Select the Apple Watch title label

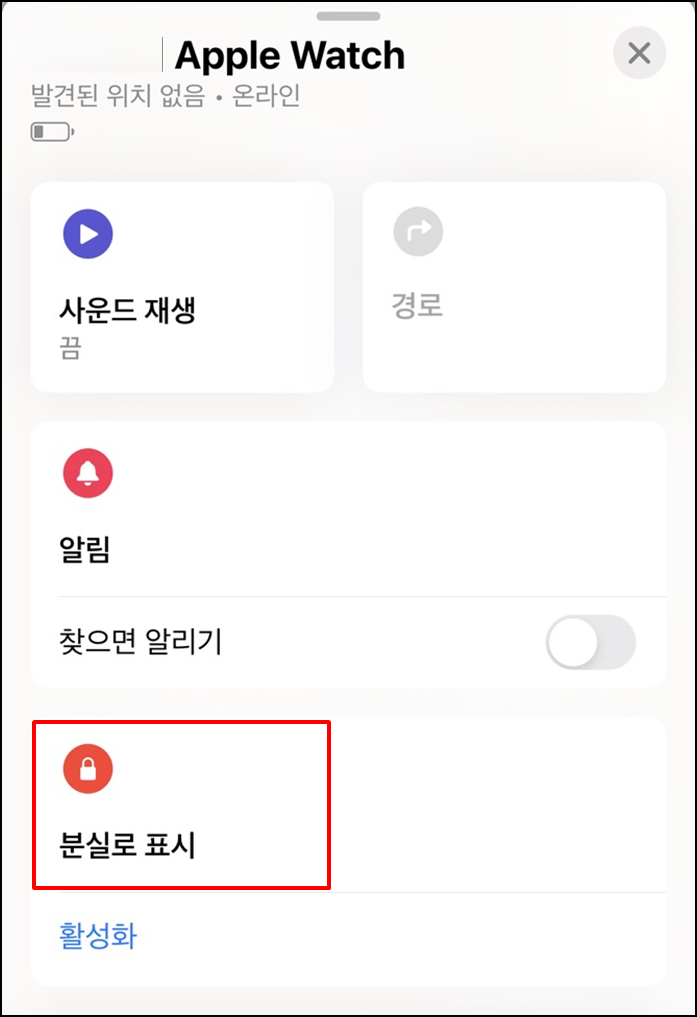(x=290, y=54)
